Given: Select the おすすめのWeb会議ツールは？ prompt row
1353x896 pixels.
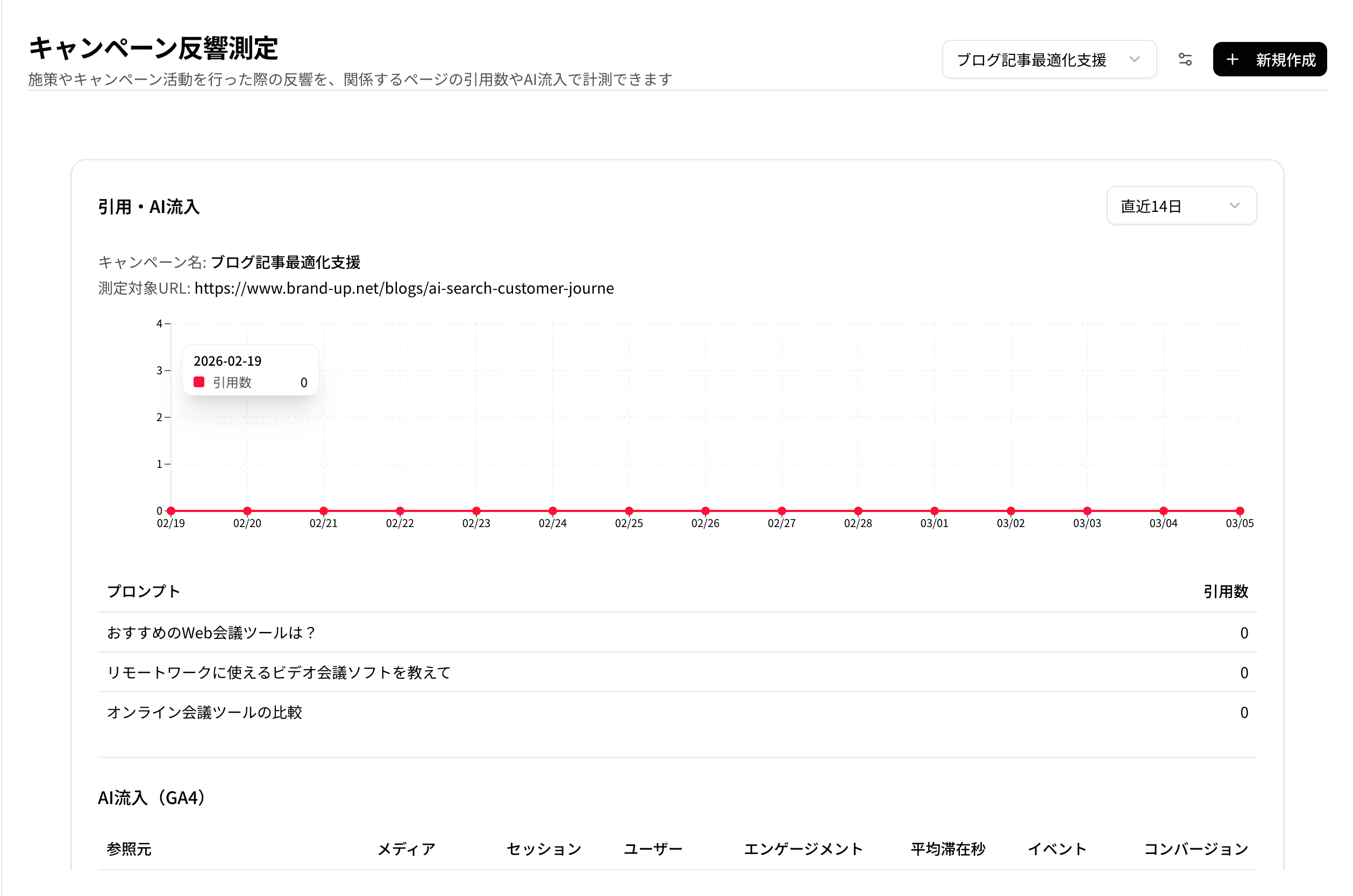Looking at the screenshot, I should tap(210, 632).
